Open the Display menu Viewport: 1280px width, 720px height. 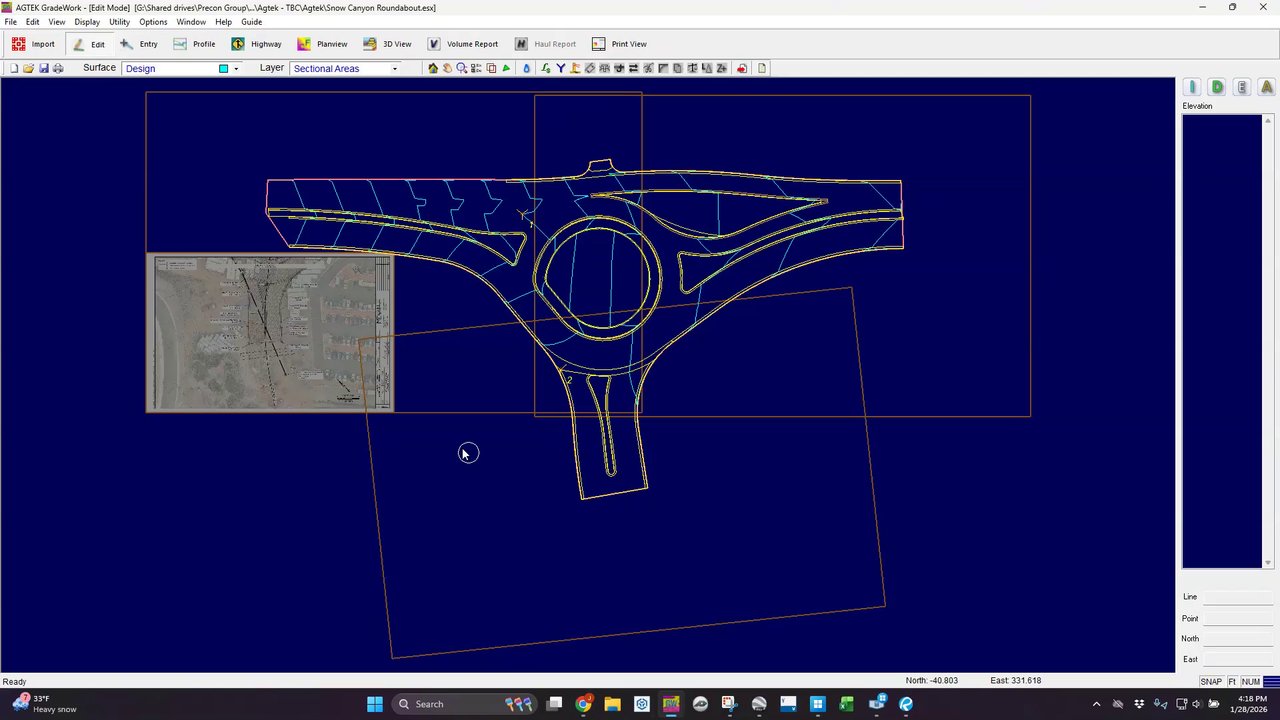pyautogui.click(x=87, y=22)
